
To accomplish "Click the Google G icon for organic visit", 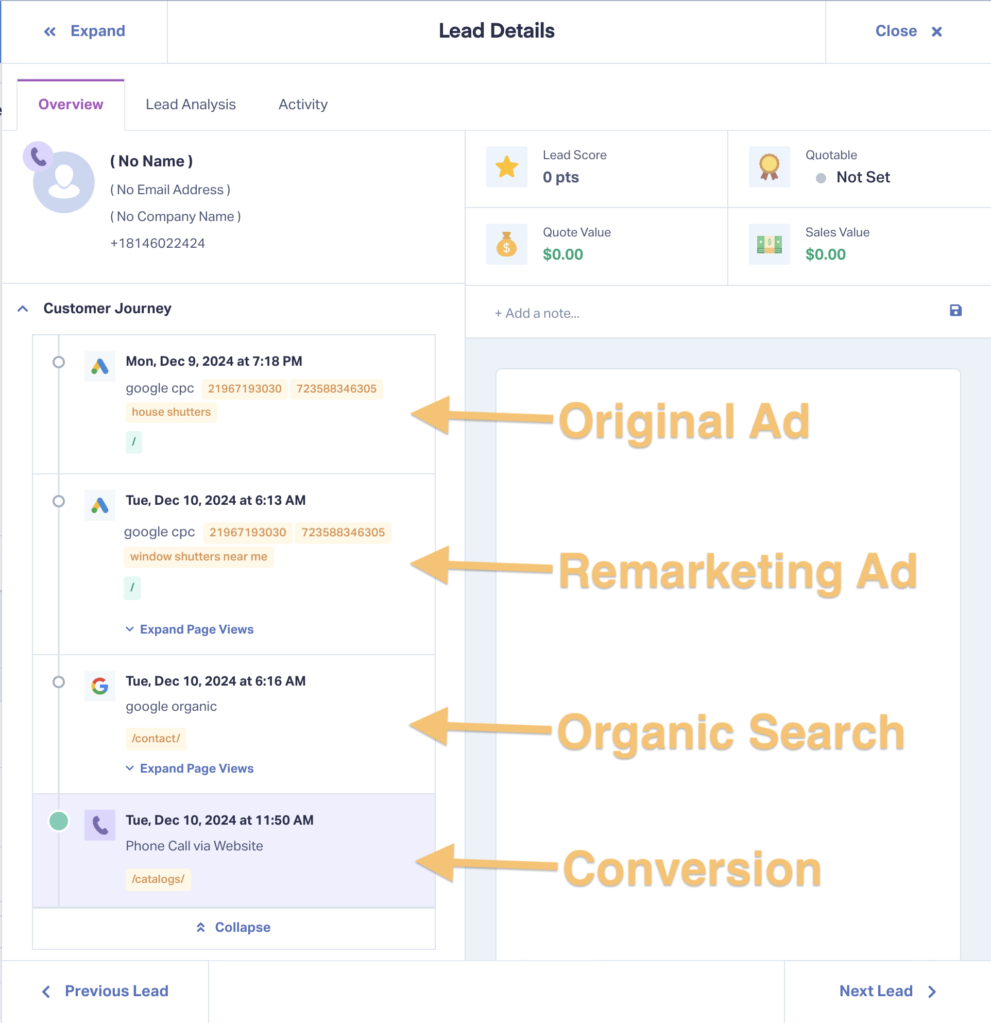I will coord(99,686).
